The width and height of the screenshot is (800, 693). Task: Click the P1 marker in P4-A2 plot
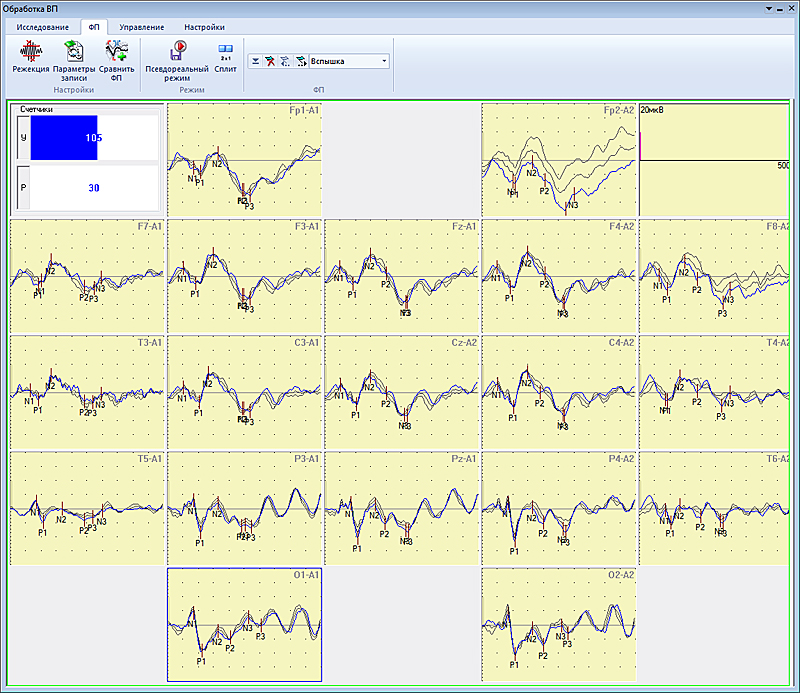point(514,551)
